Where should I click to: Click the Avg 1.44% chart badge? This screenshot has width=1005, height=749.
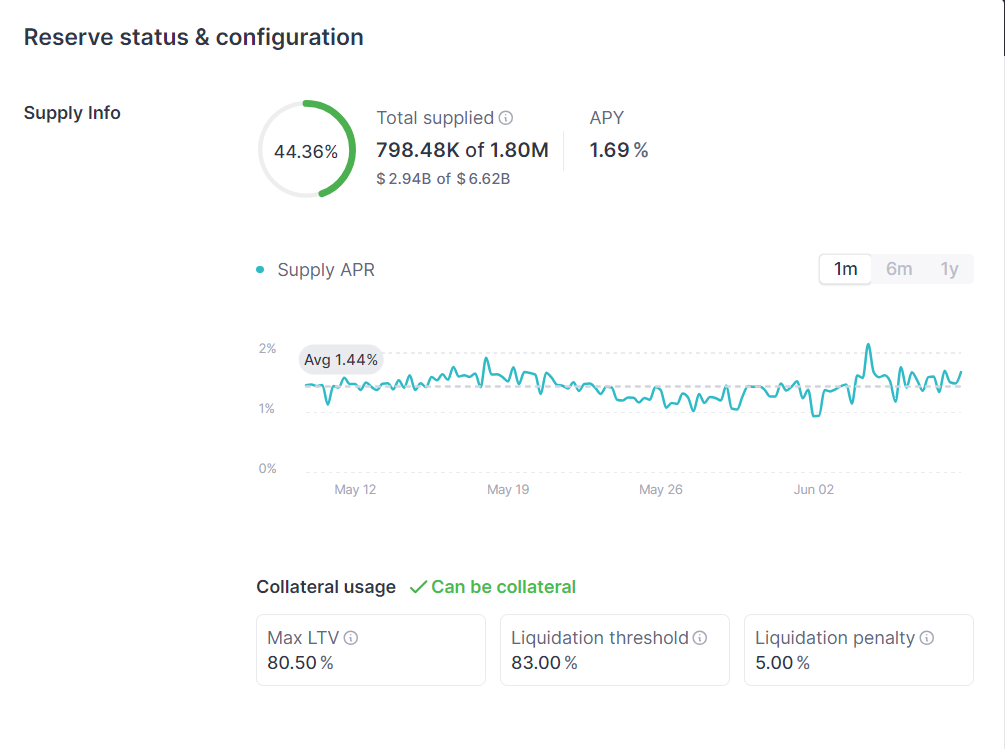point(341,360)
